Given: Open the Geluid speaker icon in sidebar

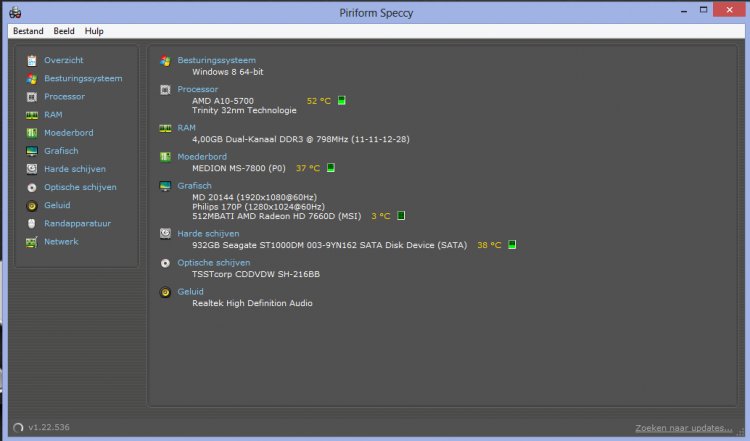Looking at the screenshot, I should point(32,206).
